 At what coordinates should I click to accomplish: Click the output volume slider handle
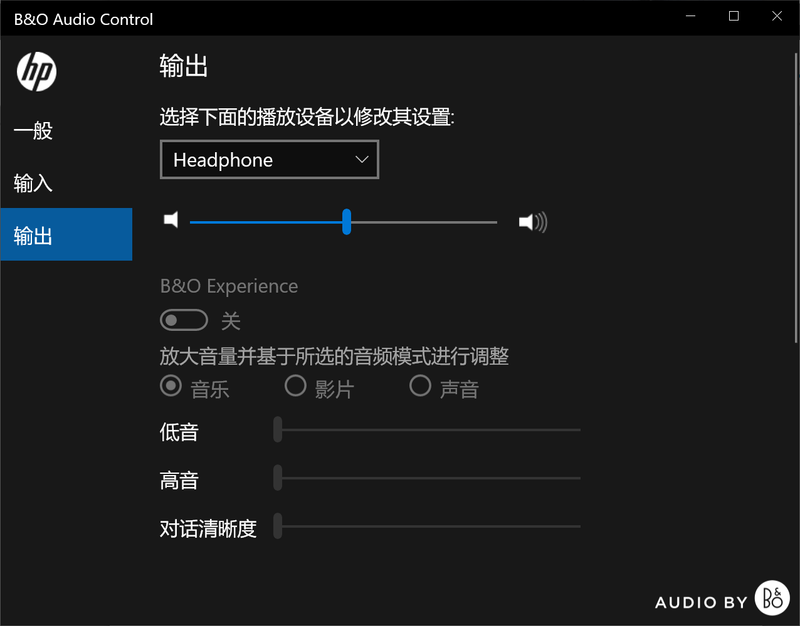click(x=347, y=222)
